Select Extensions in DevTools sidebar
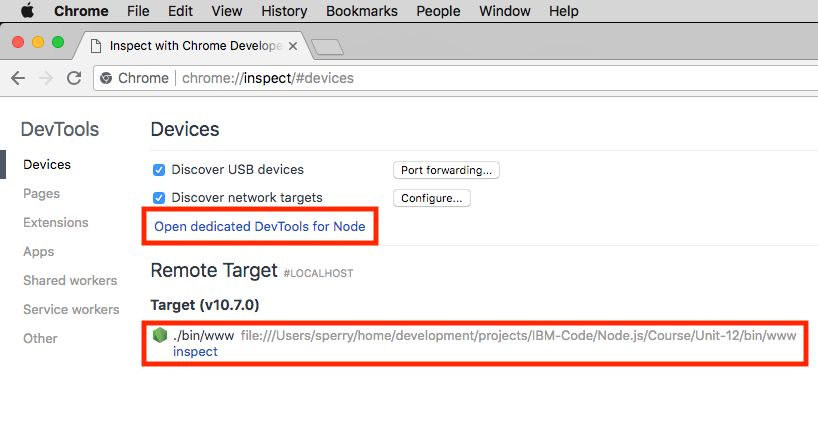 (56, 223)
